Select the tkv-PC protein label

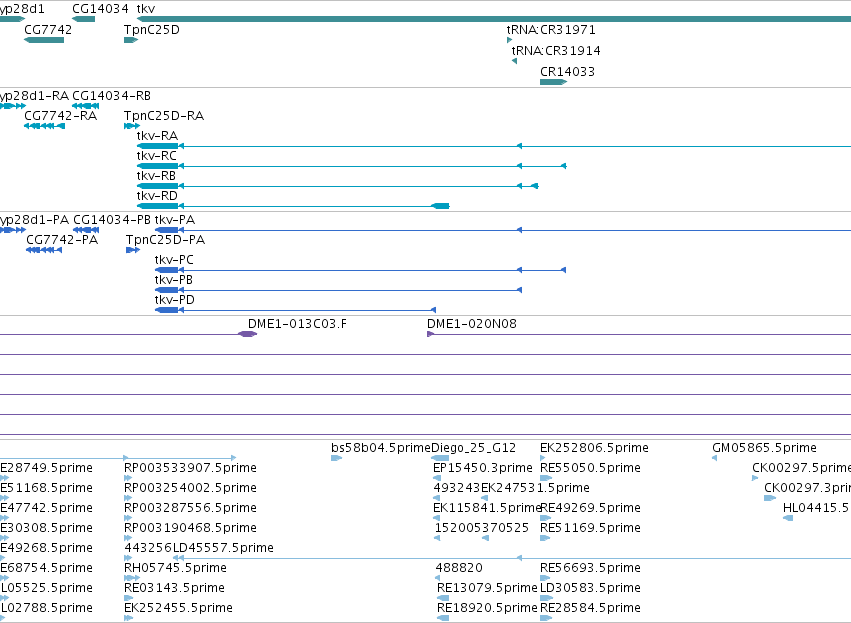[174, 260]
